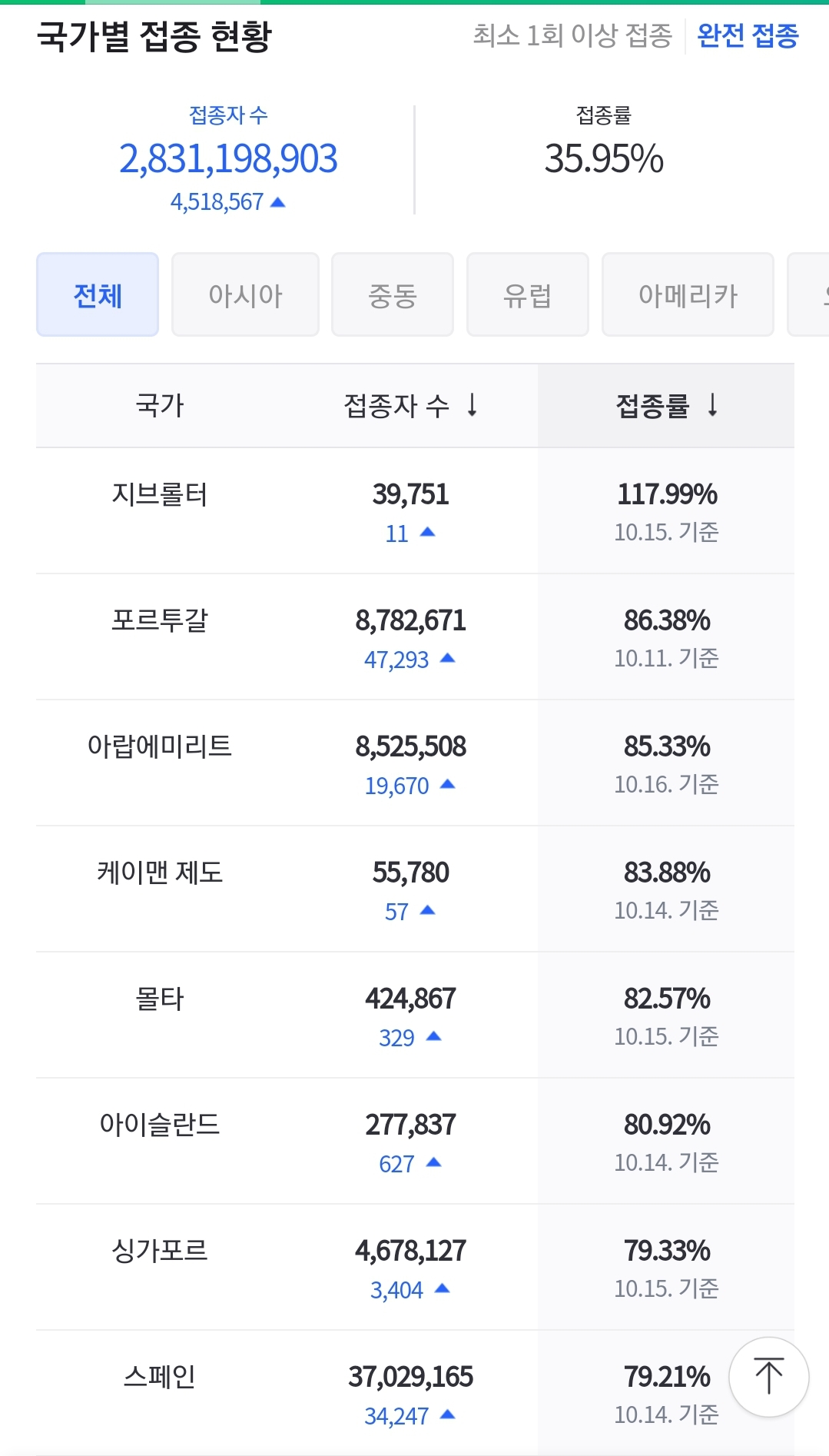Open the 아시아 region tab

click(245, 294)
